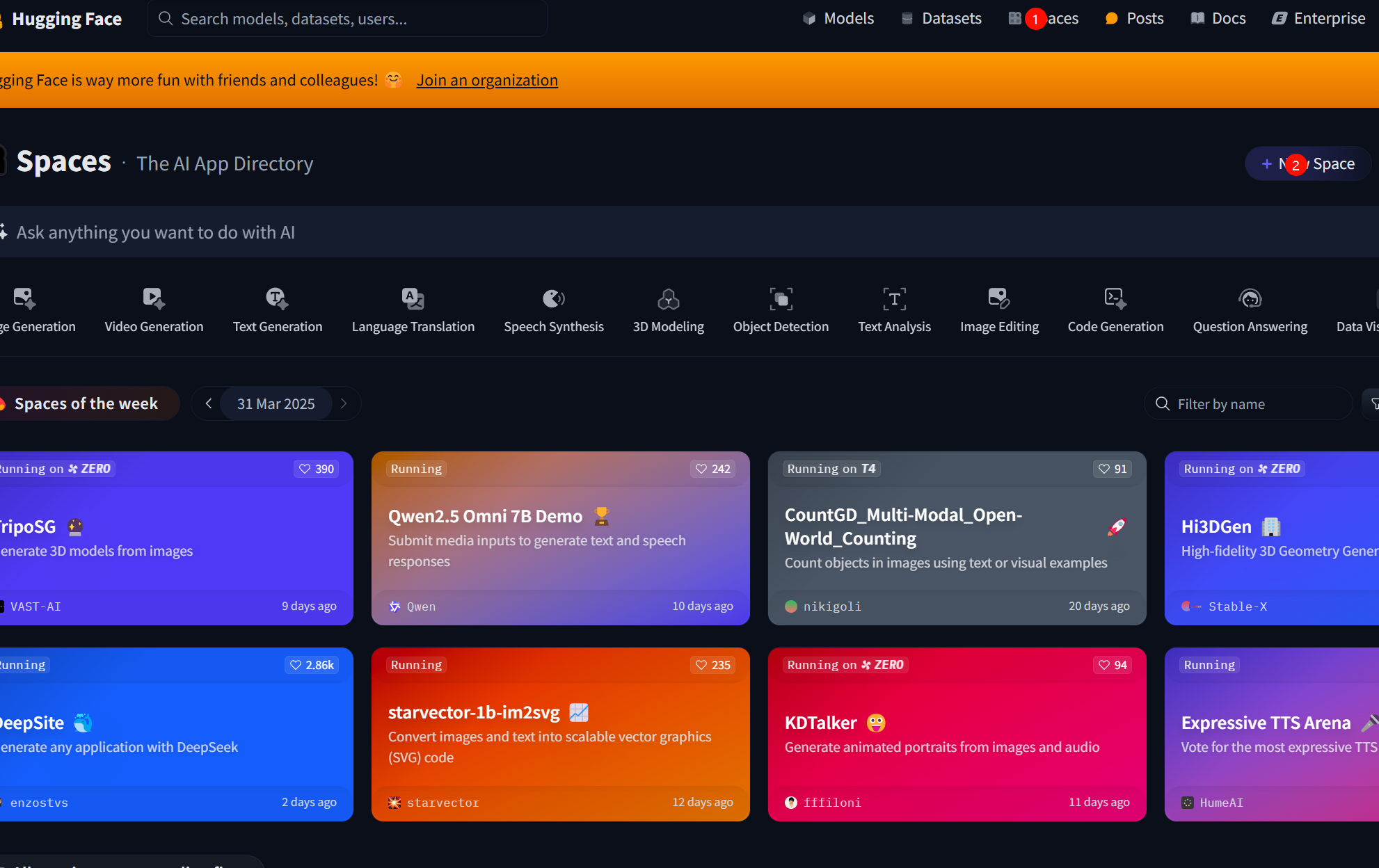The image size is (1379, 868).
Task: Open the KDTalker space card
Action: click(957, 734)
